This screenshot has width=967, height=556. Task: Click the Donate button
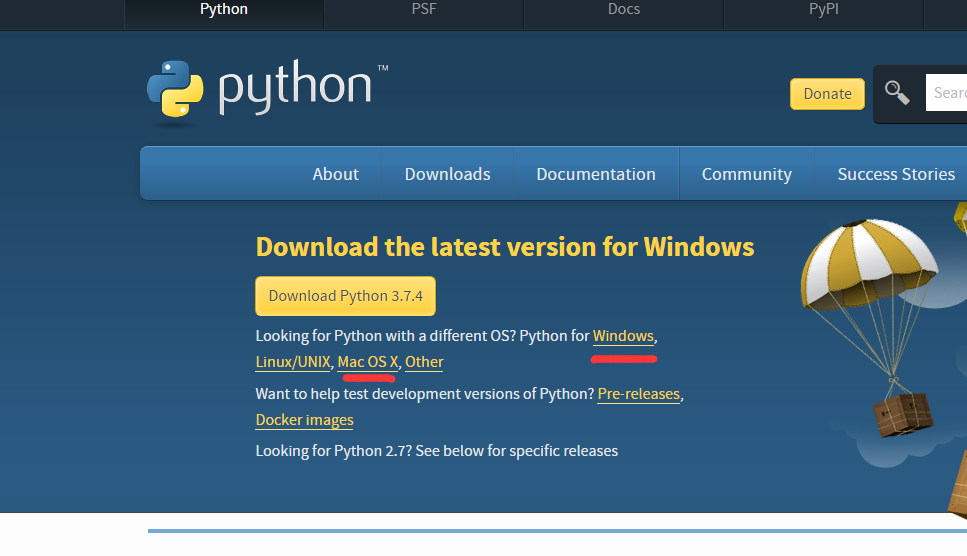(x=827, y=94)
